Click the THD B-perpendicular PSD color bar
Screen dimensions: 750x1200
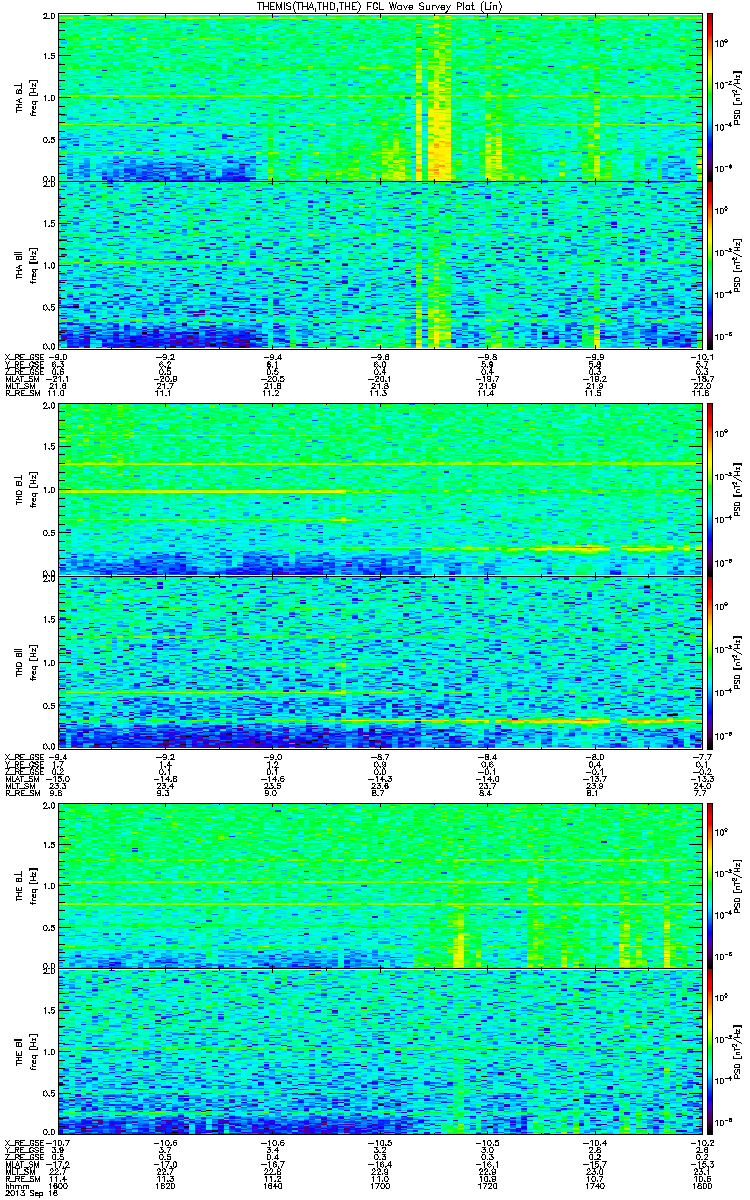click(x=710, y=490)
